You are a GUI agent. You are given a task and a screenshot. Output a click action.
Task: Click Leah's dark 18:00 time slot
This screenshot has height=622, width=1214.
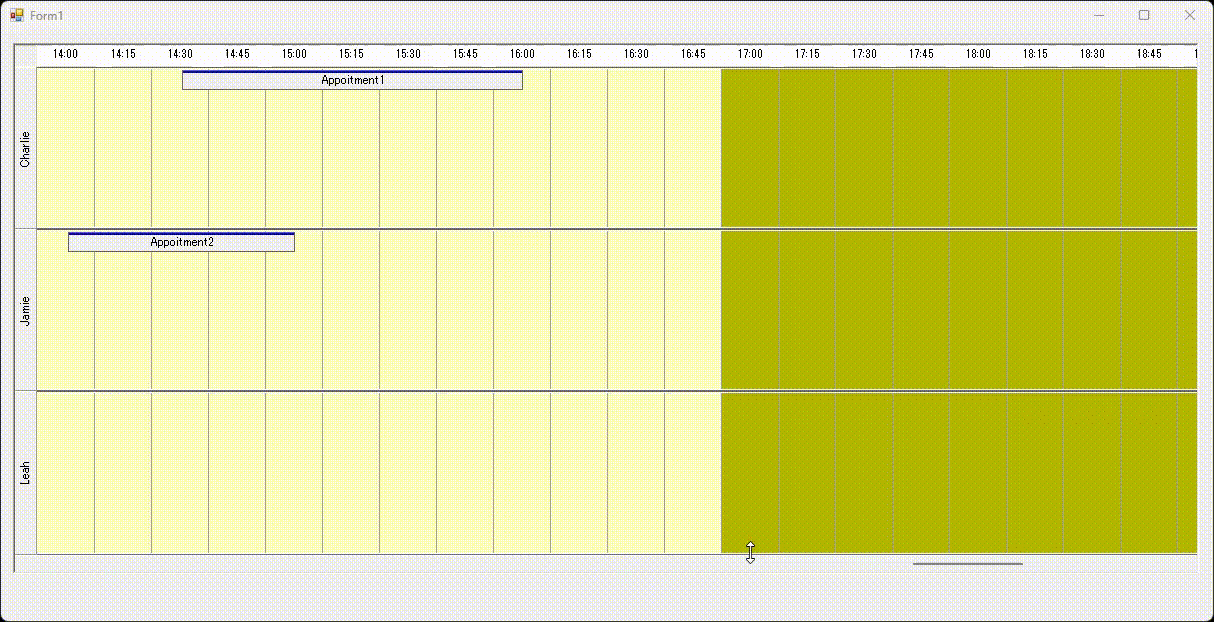pos(978,472)
